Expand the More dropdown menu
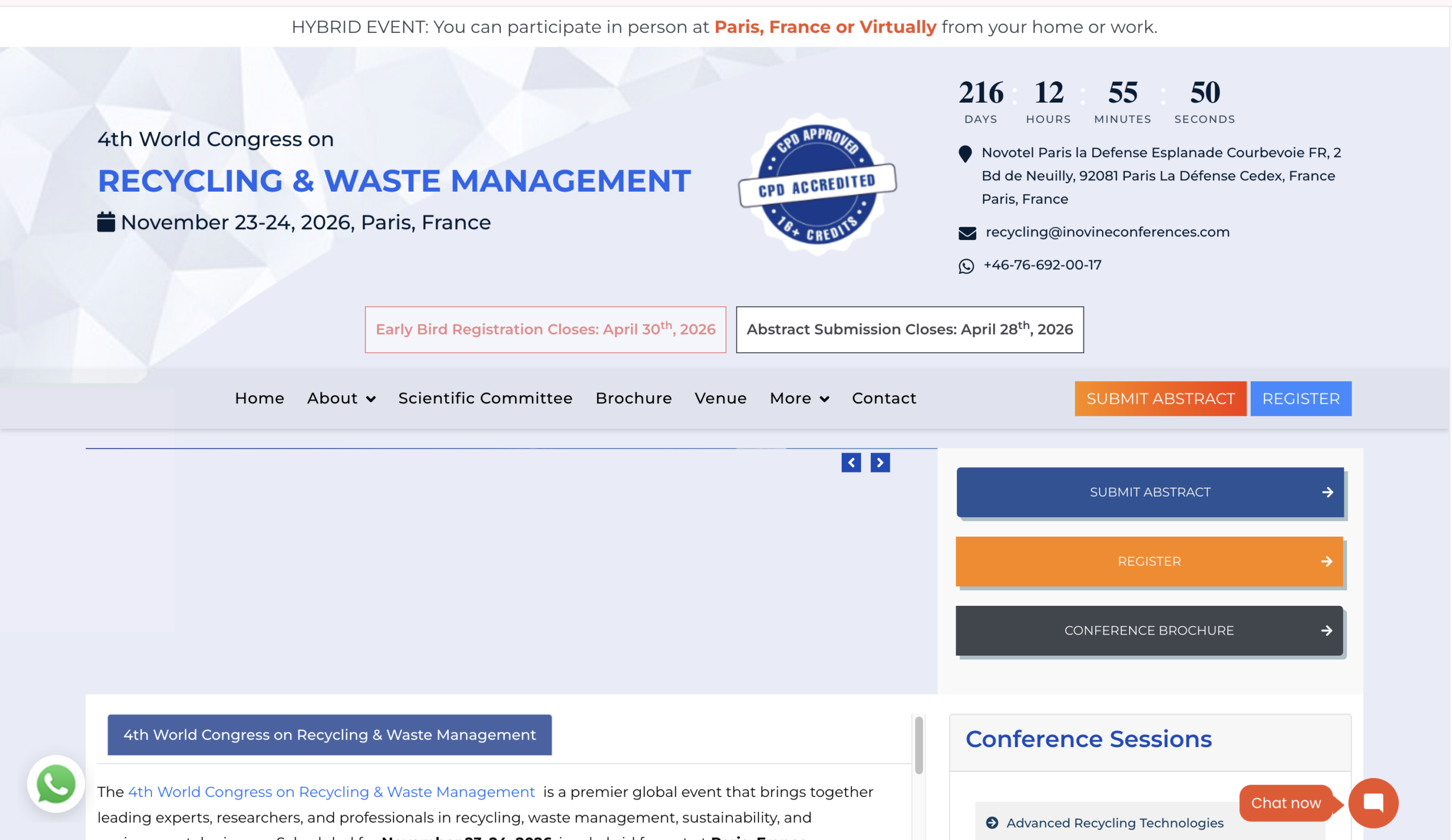This screenshot has height=840, width=1452. click(799, 398)
